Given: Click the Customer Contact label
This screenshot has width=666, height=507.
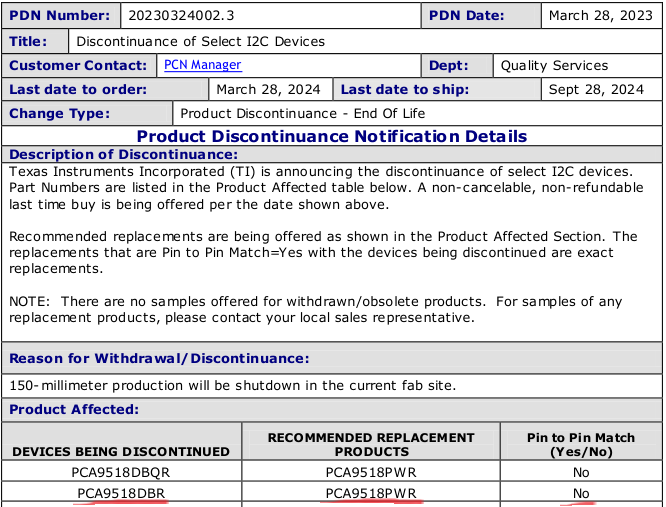Looking at the screenshot, I should tap(78, 65).
